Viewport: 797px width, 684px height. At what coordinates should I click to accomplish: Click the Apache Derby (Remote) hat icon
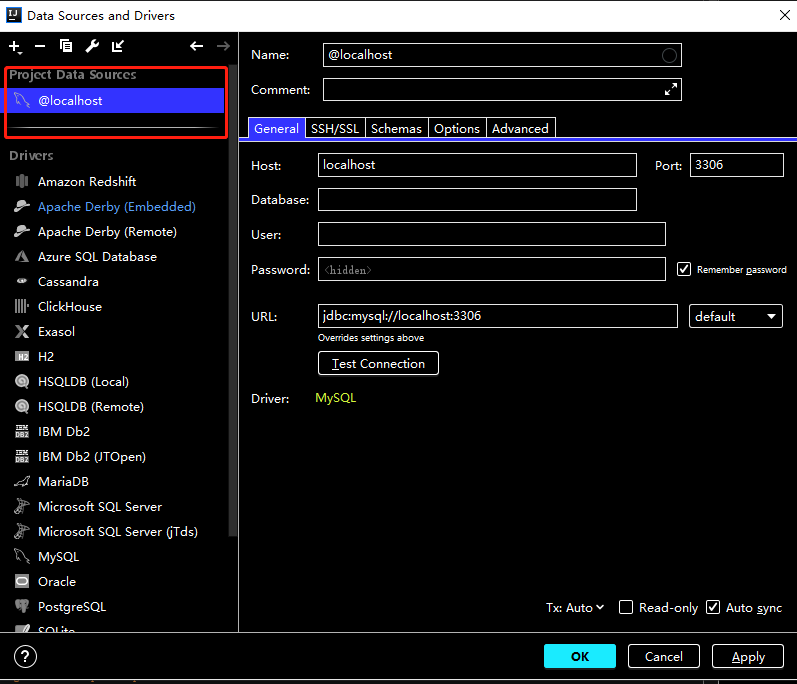tap(22, 231)
